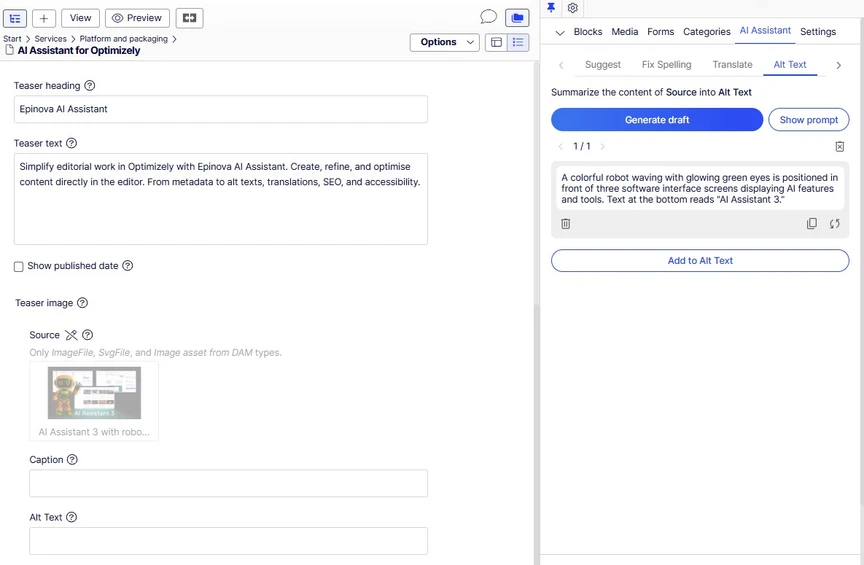Image resolution: width=864 pixels, height=565 pixels.
Task: Open the Translate action tab
Action: (732, 64)
